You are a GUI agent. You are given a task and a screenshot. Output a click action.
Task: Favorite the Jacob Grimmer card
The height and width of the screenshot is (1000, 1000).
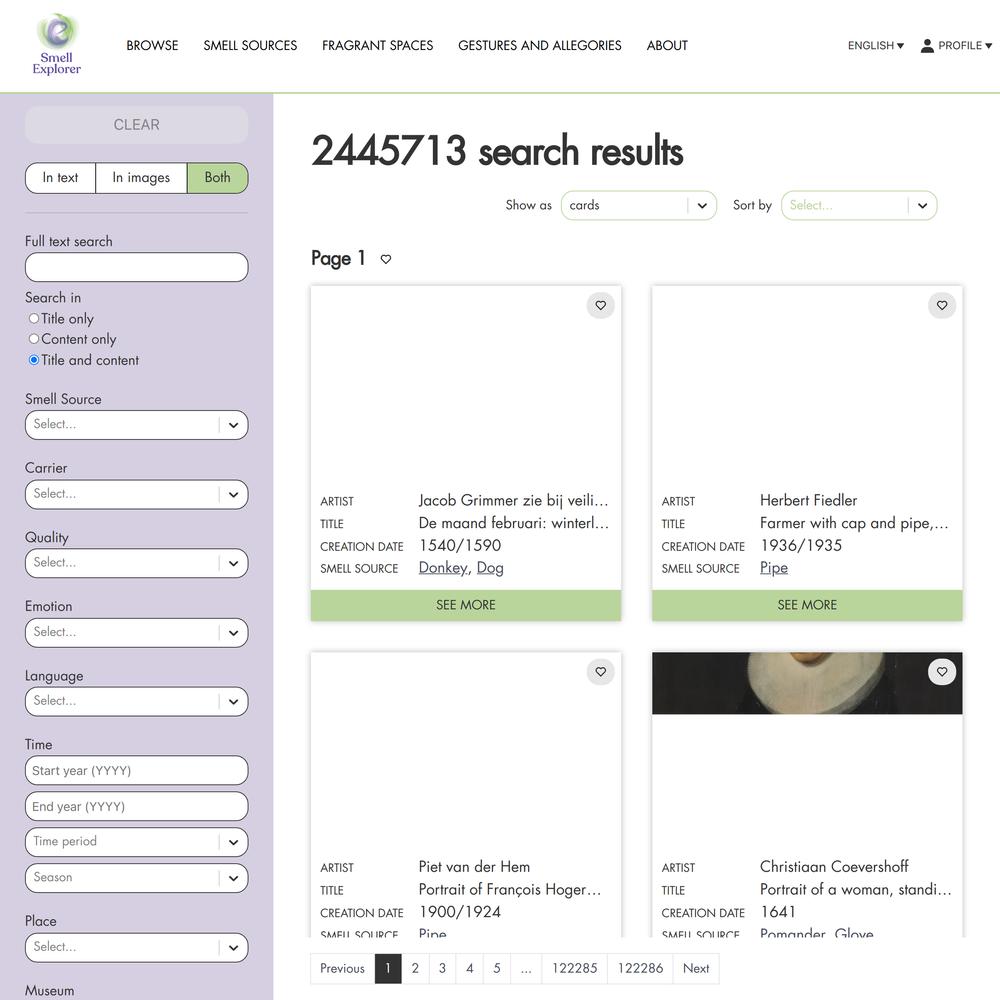(x=600, y=305)
